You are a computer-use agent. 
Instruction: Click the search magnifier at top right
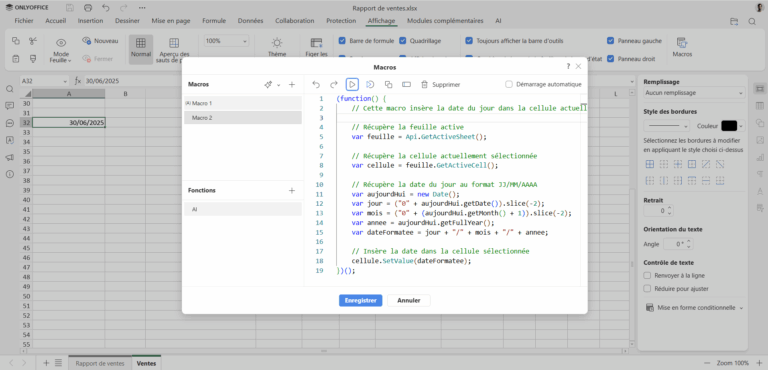(x=752, y=21)
